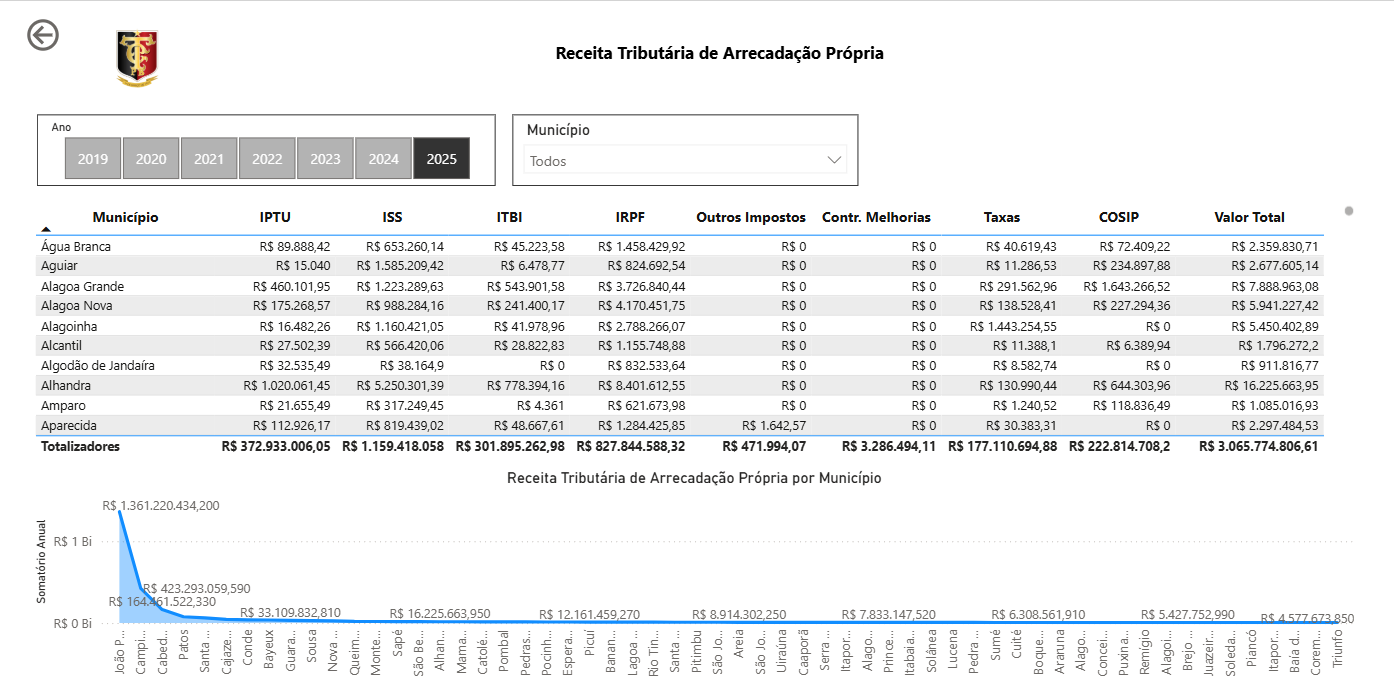Screen dimensions: 1394x689
Task: Sort table by Valor Total column
Action: (x=1249, y=217)
